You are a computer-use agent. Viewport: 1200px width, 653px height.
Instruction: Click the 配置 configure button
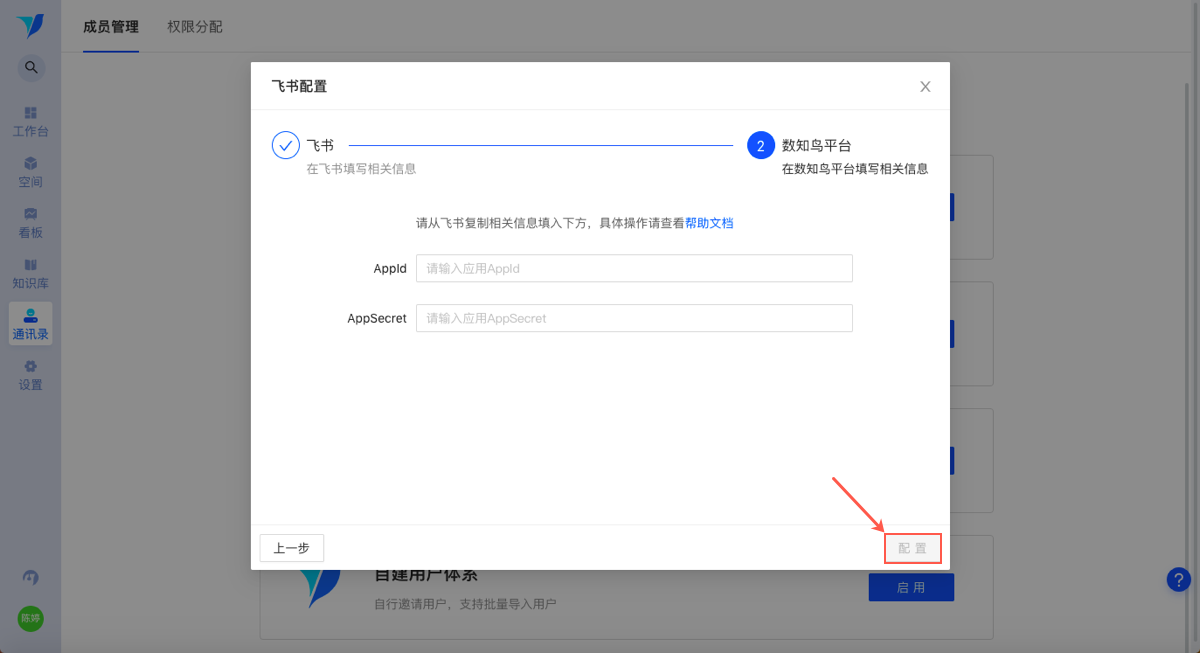point(912,548)
